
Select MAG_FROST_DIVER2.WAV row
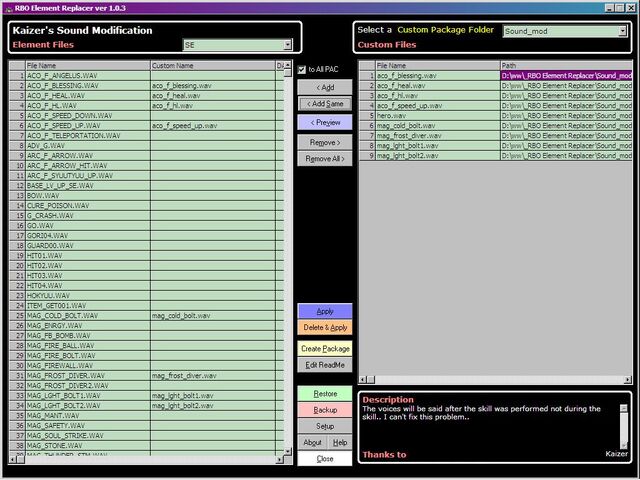tap(147, 386)
